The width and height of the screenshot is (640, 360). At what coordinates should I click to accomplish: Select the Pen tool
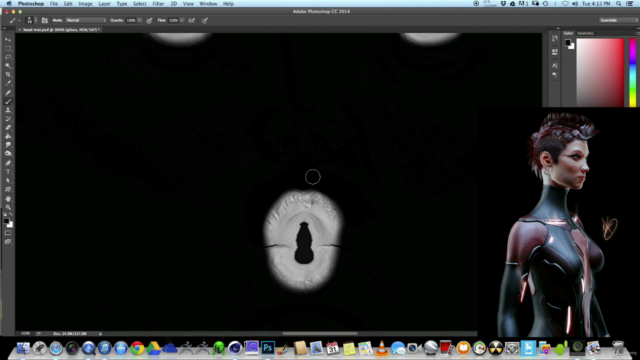tap(8, 163)
